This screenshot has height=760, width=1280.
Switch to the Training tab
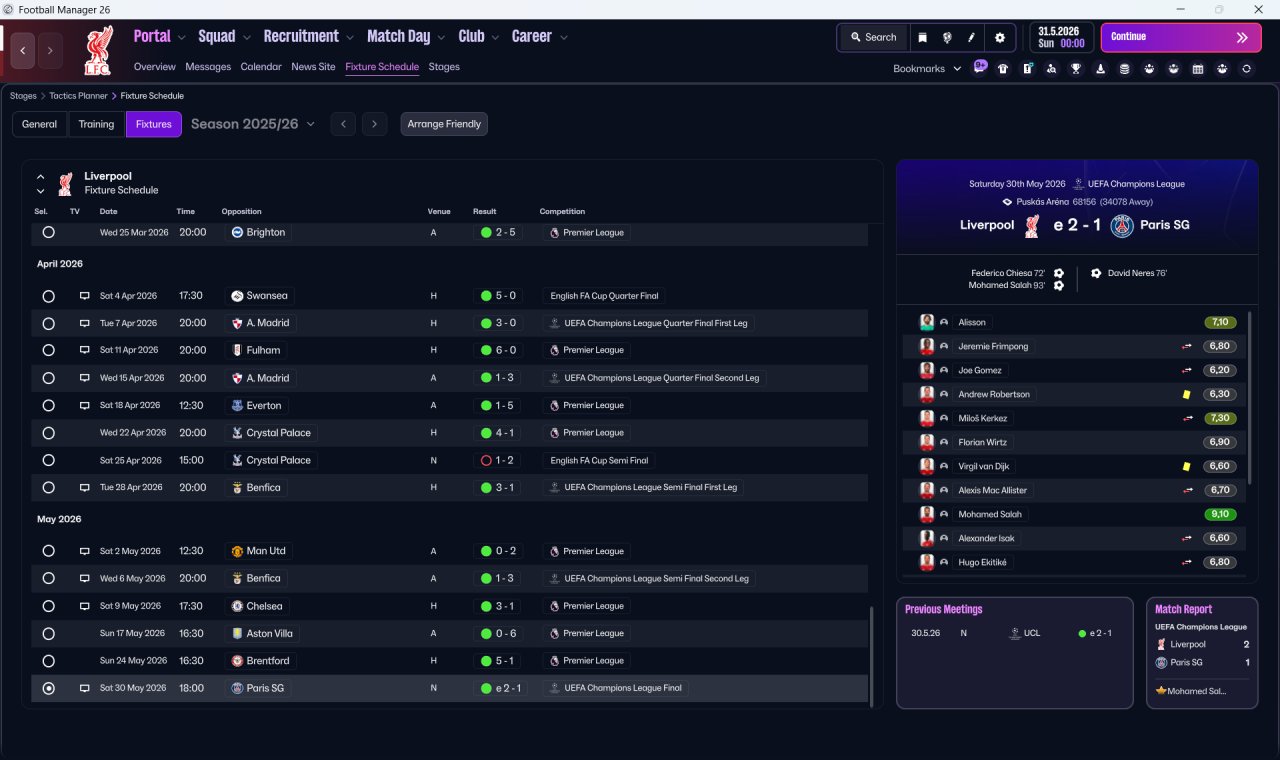pos(96,124)
